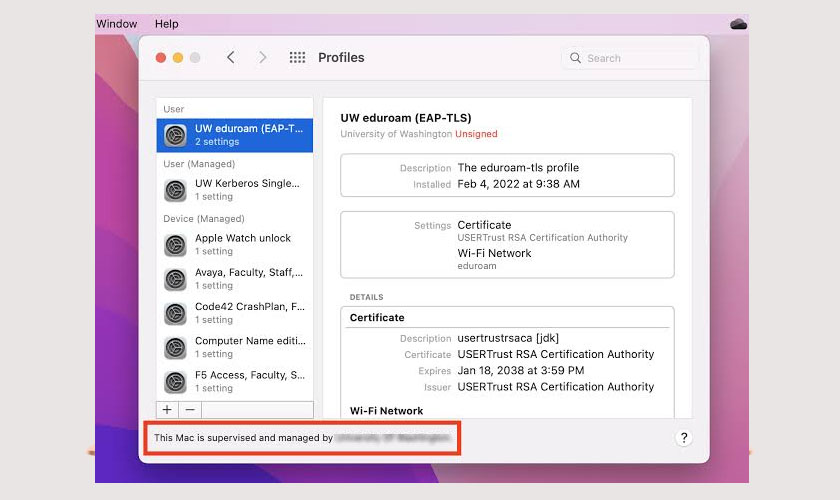Click the cloud icon in menu bar
Image resolution: width=840 pixels, height=500 pixels.
(x=739, y=24)
